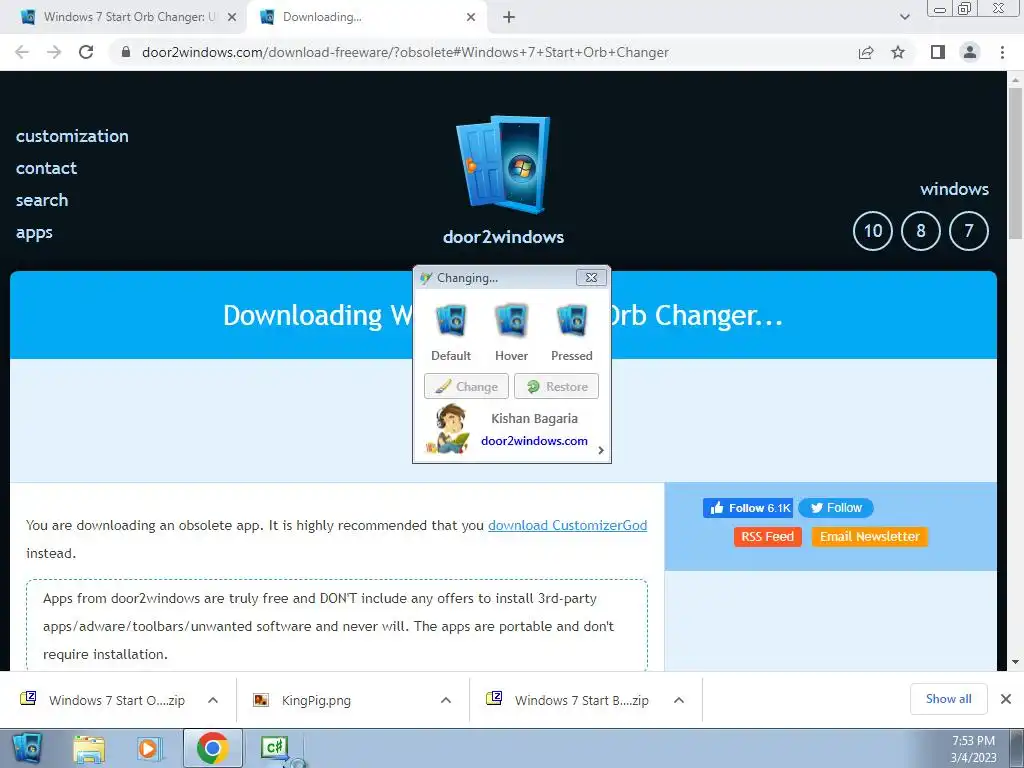The width and height of the screenshot is (1024, 768).
Task: Select the Windows 10 circle icon
Action: pos(872,231)
